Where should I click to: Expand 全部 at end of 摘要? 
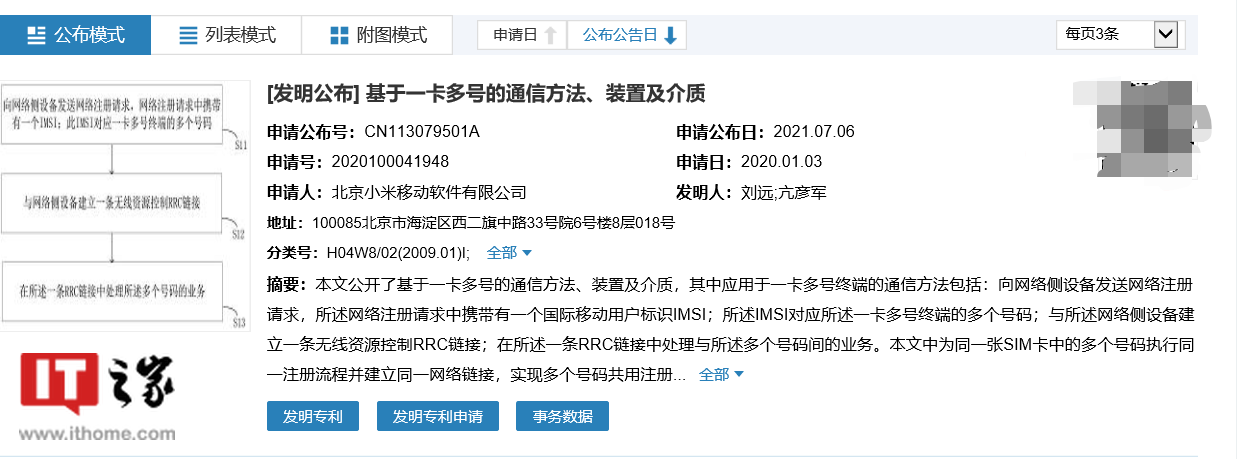pyautogui.click(x=722, y=375)
